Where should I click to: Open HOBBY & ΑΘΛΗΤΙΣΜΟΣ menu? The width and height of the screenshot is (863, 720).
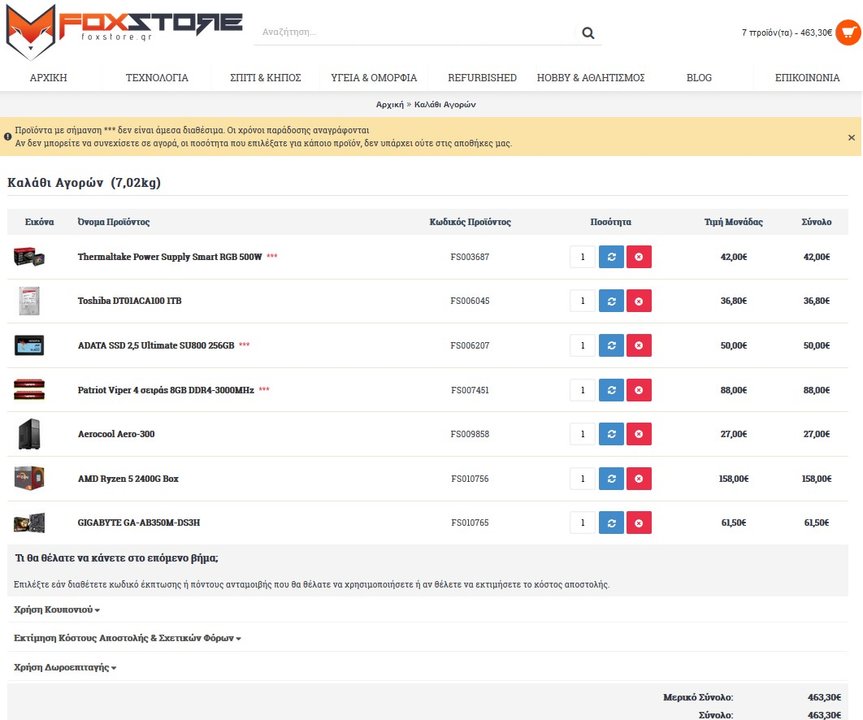pyautogui.click(x=591, y=78)
